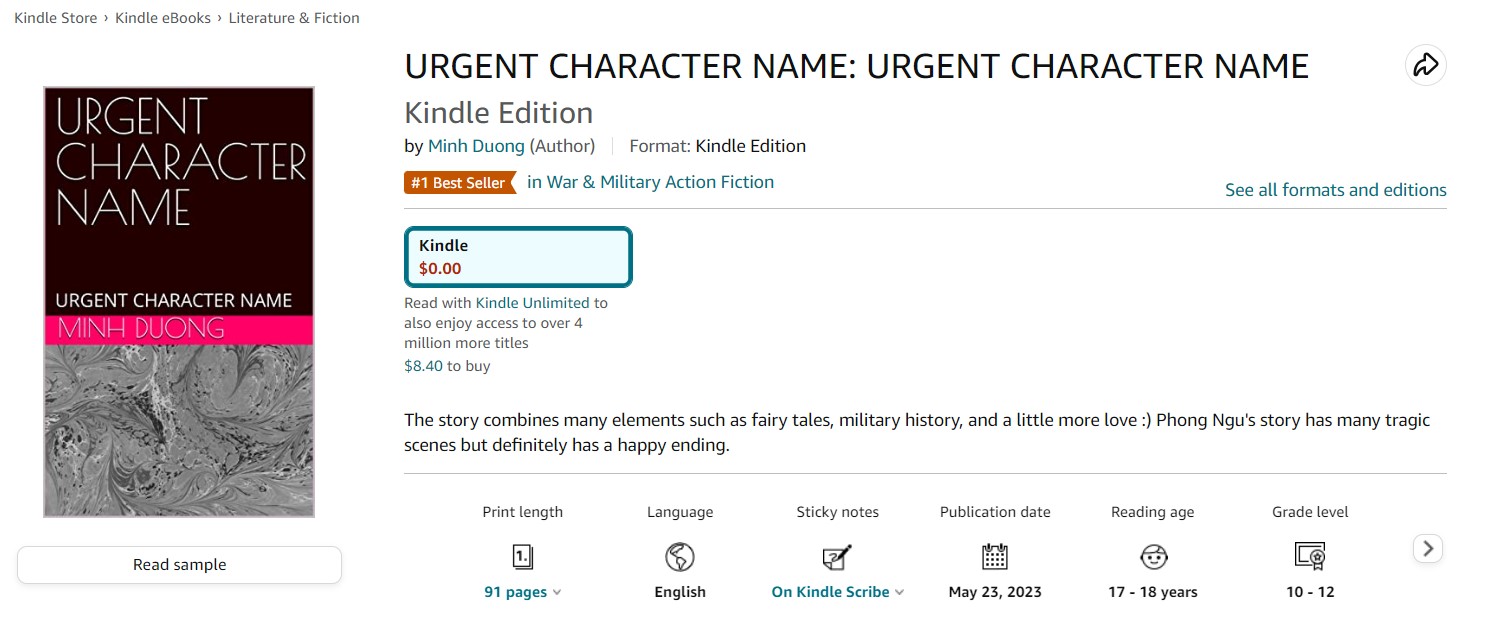Image resolution: width=1487 pixels, height=617 pixels.
Task: Open Kindle Store breadcrumb
Action: click(x=56, y=18)
